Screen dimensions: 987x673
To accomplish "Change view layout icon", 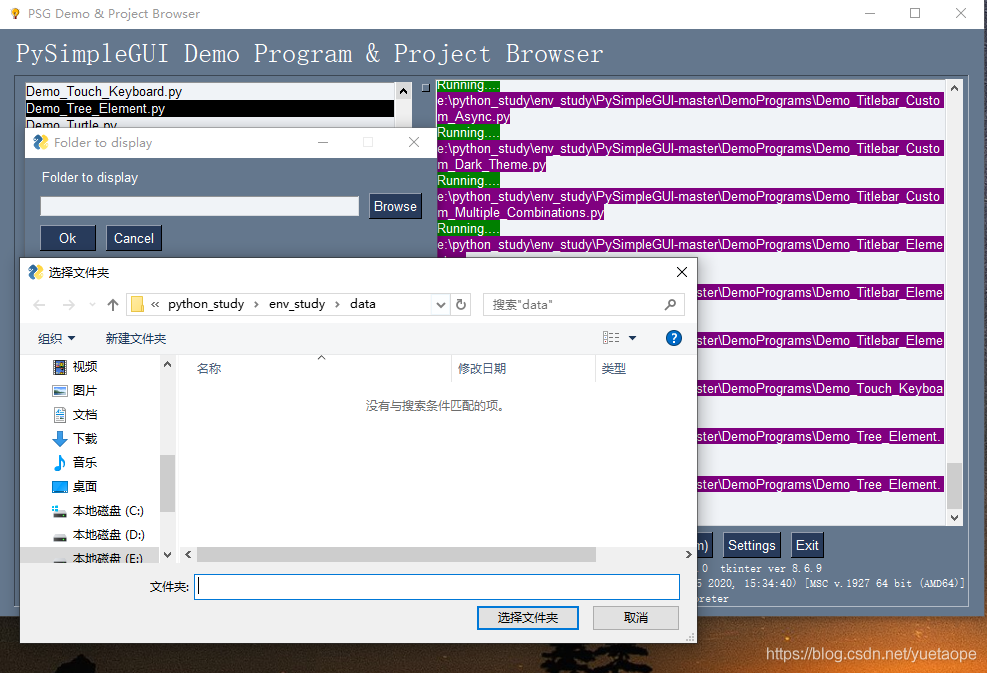I will (611, 338).
